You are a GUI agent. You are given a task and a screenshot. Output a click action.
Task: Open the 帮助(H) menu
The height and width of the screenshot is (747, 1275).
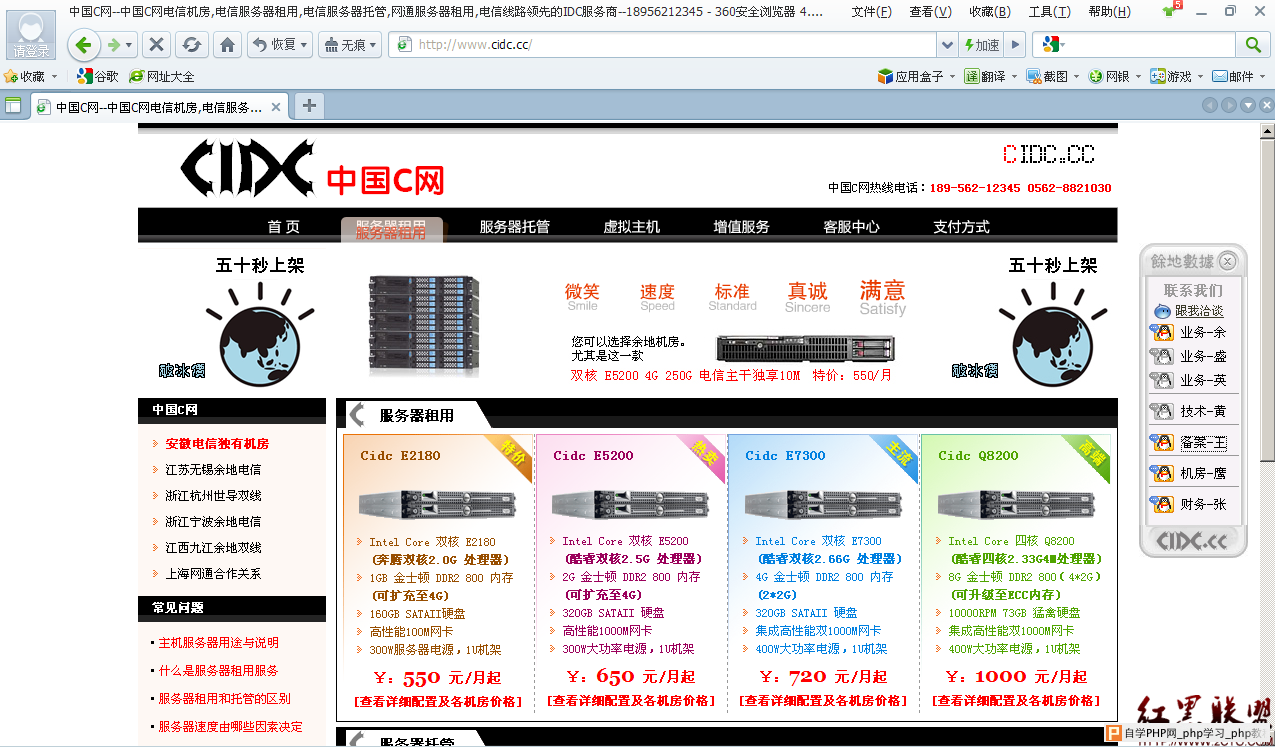1110,12
